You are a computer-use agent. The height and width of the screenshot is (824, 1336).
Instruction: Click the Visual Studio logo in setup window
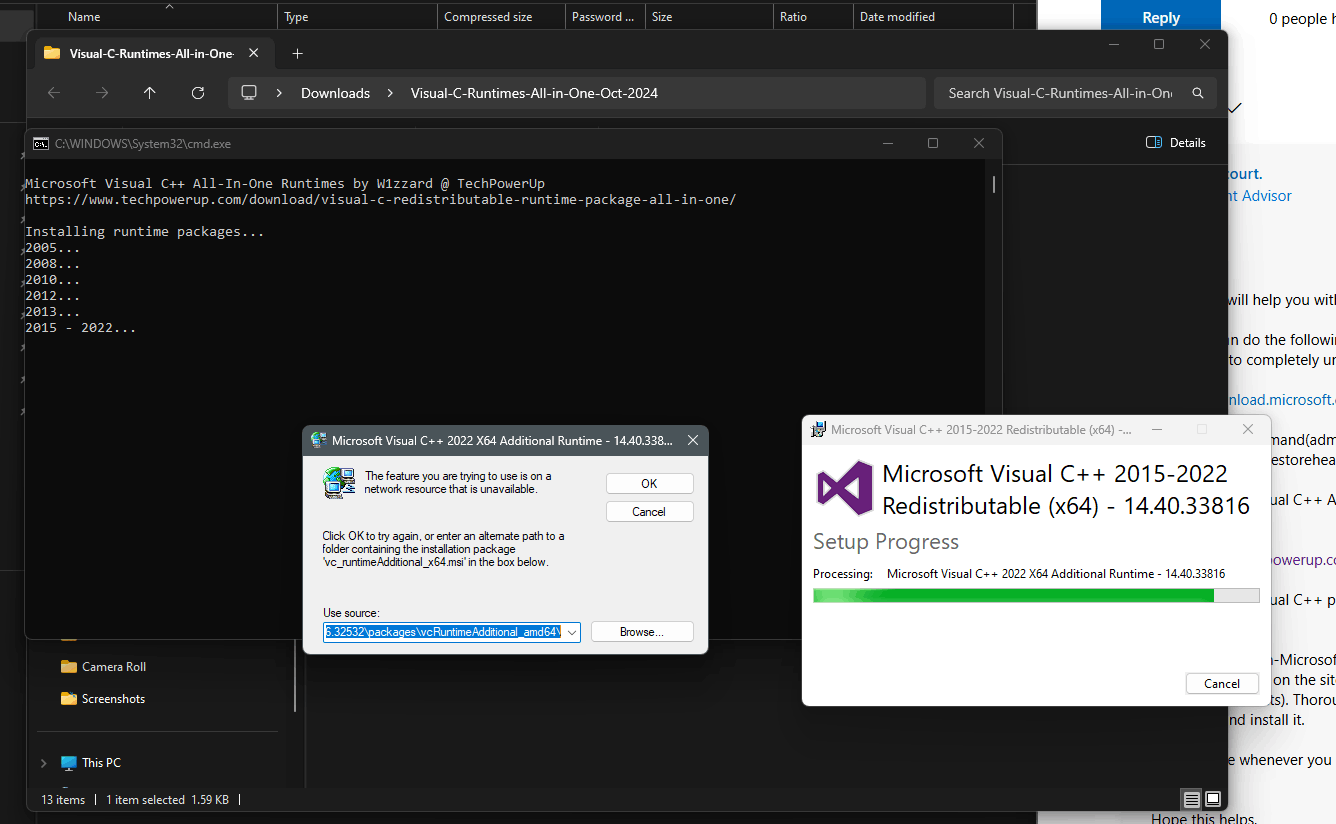pyautogui.click(x=845, y=489)
